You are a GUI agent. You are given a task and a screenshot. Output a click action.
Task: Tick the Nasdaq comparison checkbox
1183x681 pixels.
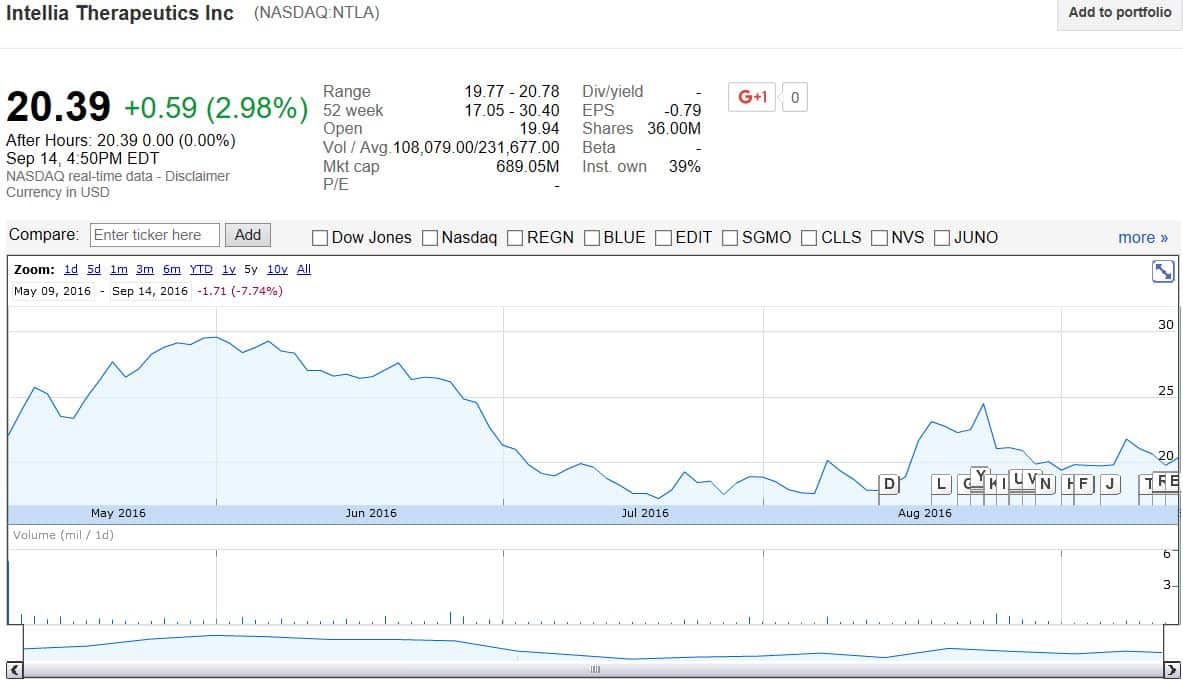(430, 238)
